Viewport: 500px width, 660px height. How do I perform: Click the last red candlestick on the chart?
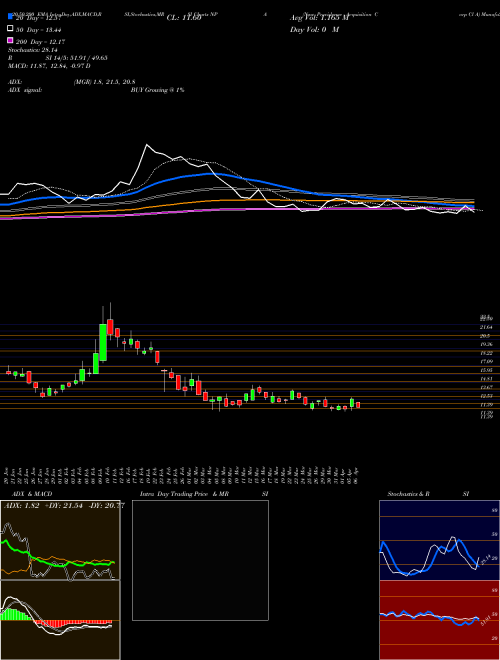click(358, 405)
